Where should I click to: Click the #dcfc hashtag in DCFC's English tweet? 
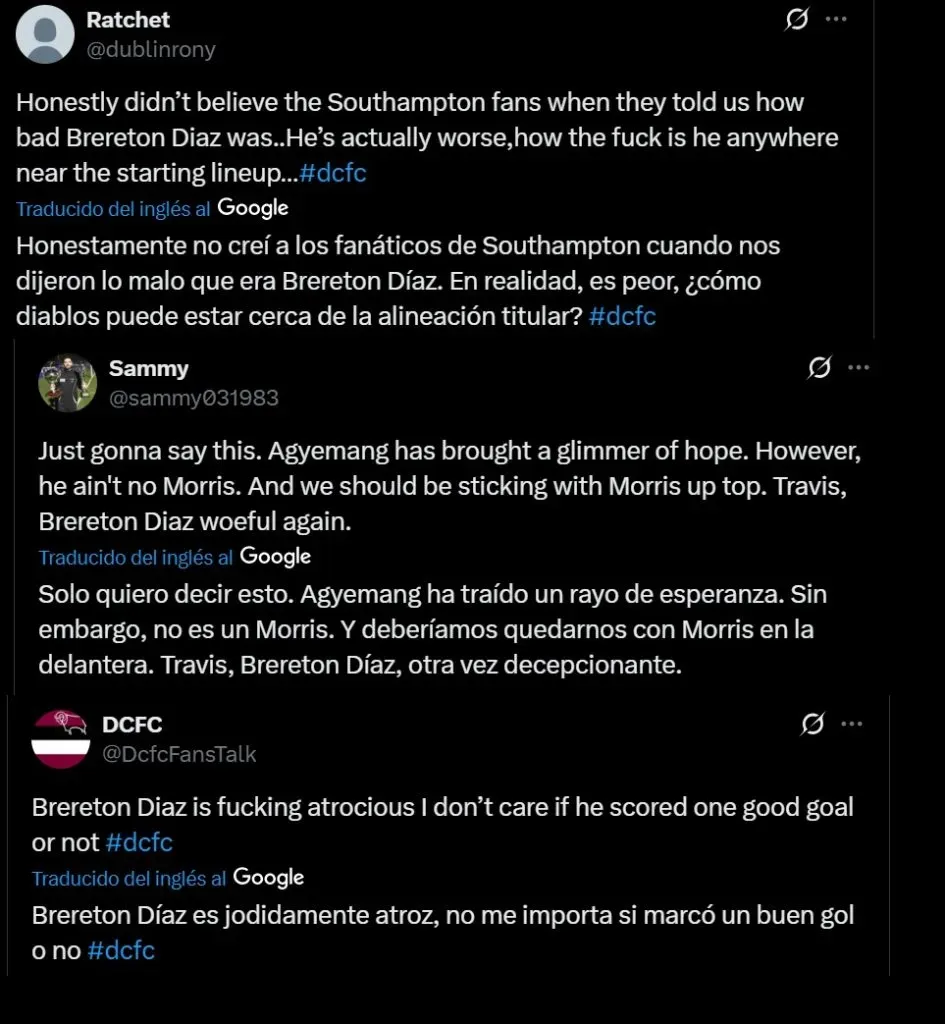[139, 843]
